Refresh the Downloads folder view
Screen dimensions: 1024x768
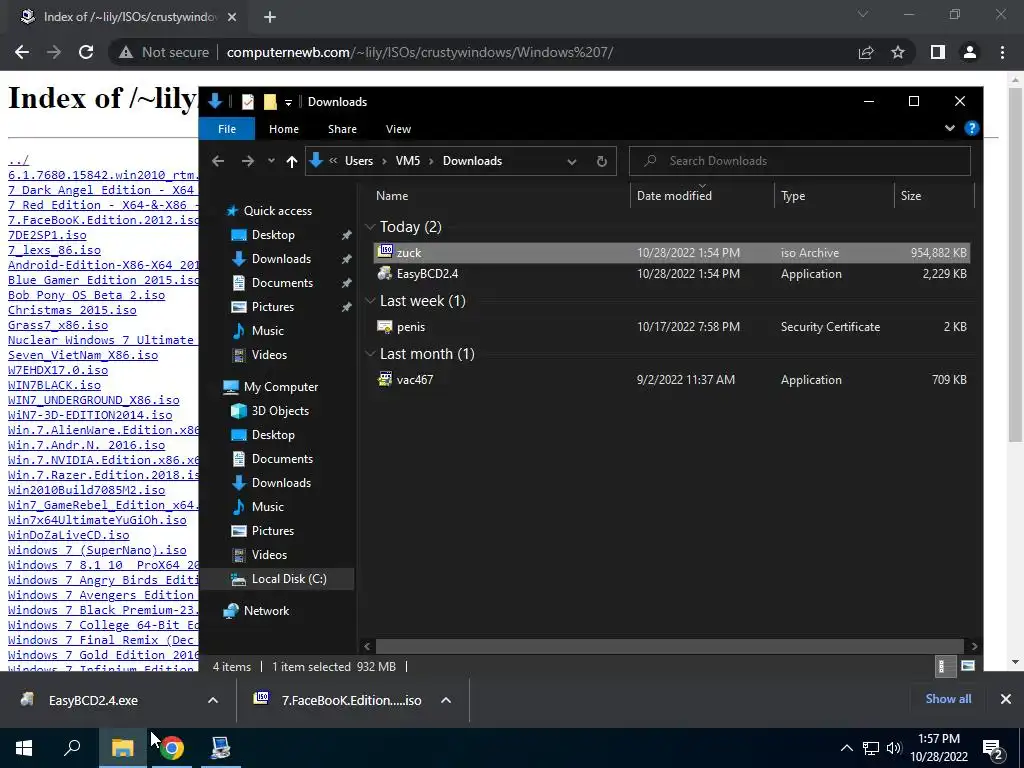pos(601,161)
